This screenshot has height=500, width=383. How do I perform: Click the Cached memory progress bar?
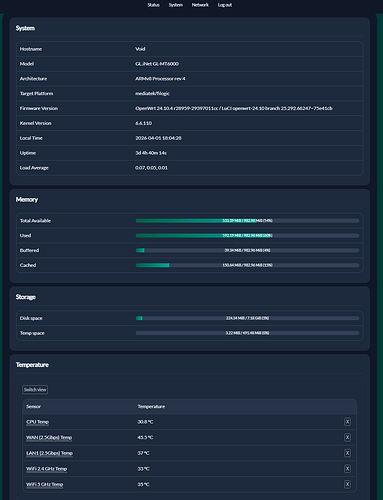click(x=247, y=265)
